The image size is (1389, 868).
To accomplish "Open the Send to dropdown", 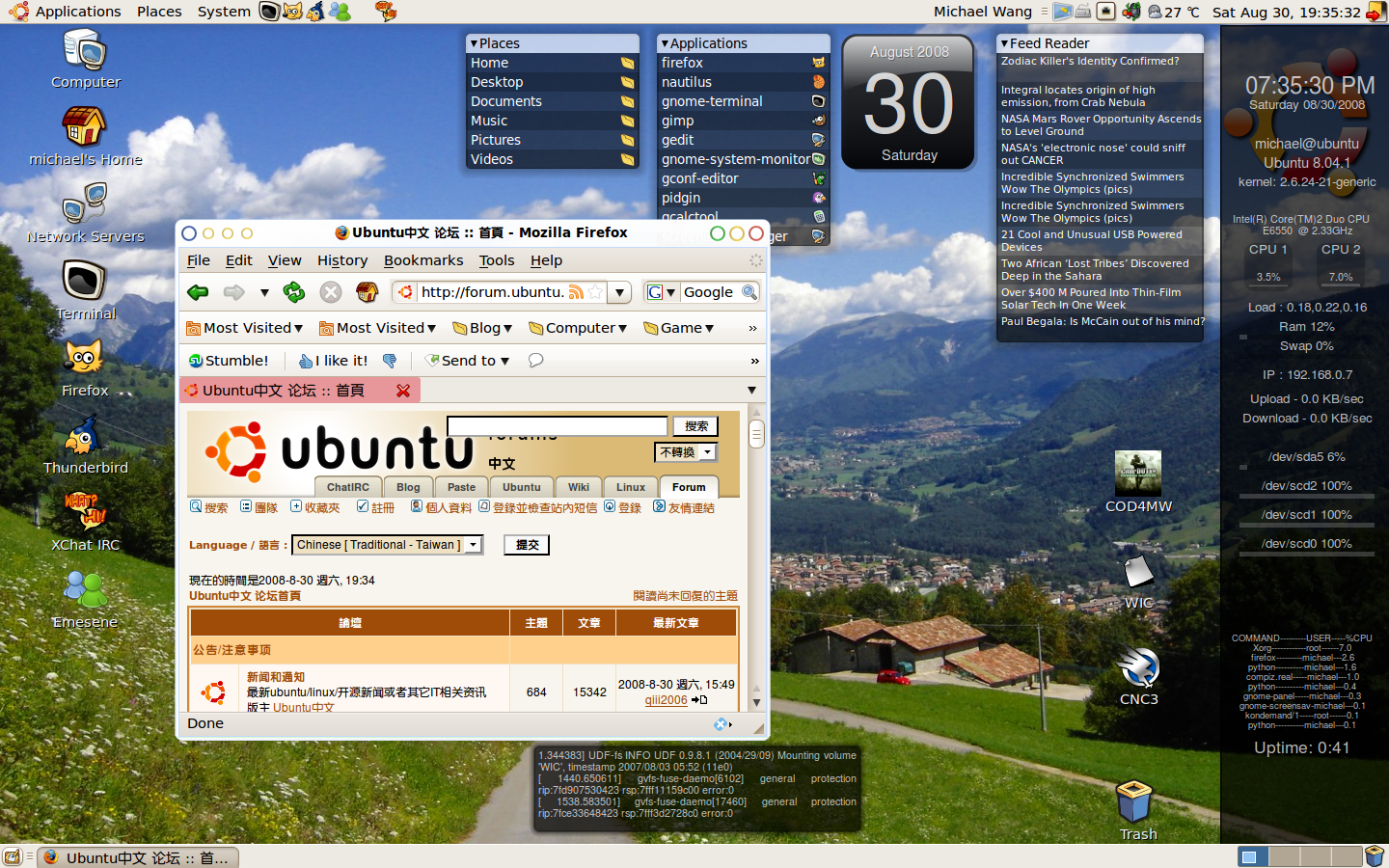I will click(468, 361).
